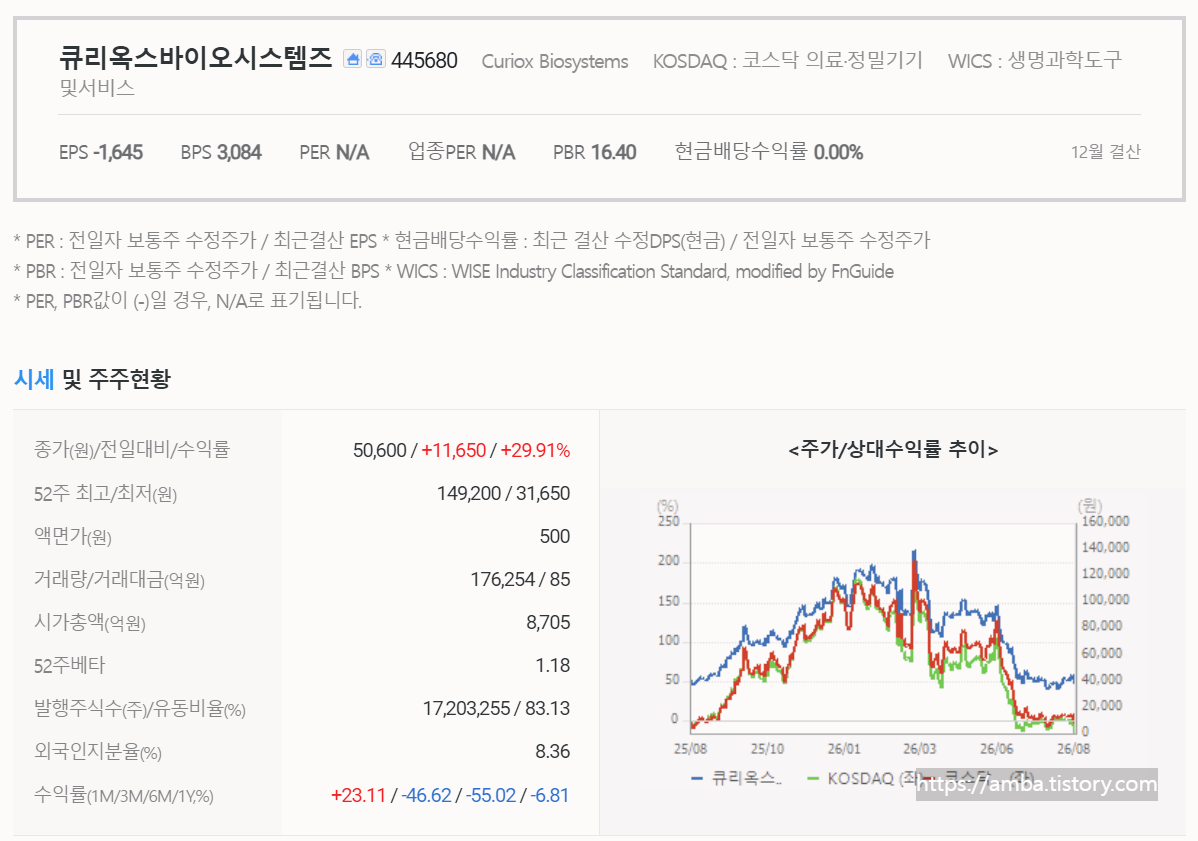This screenshot has height=841, width=1198.
Task: Click the 시가총액 value 8,705
Action: [548, 623]
